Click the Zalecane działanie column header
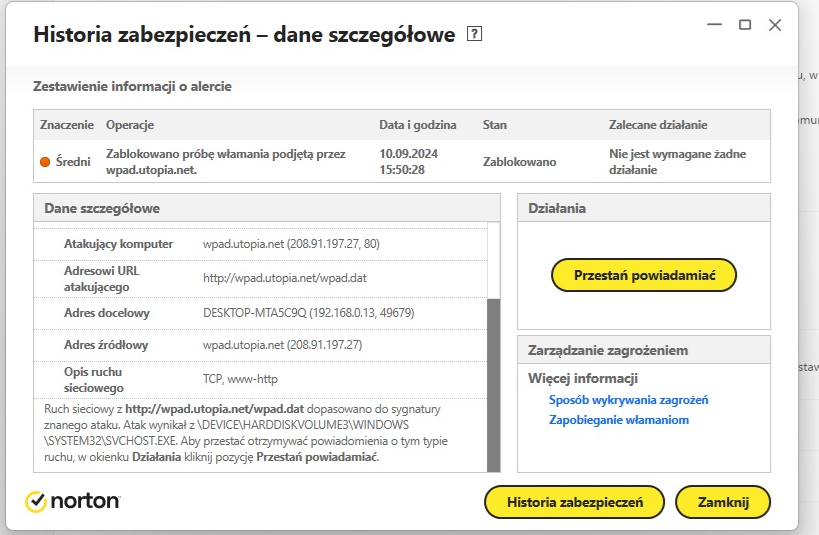This screenshot has height=535, width=819. pos(658,125)
